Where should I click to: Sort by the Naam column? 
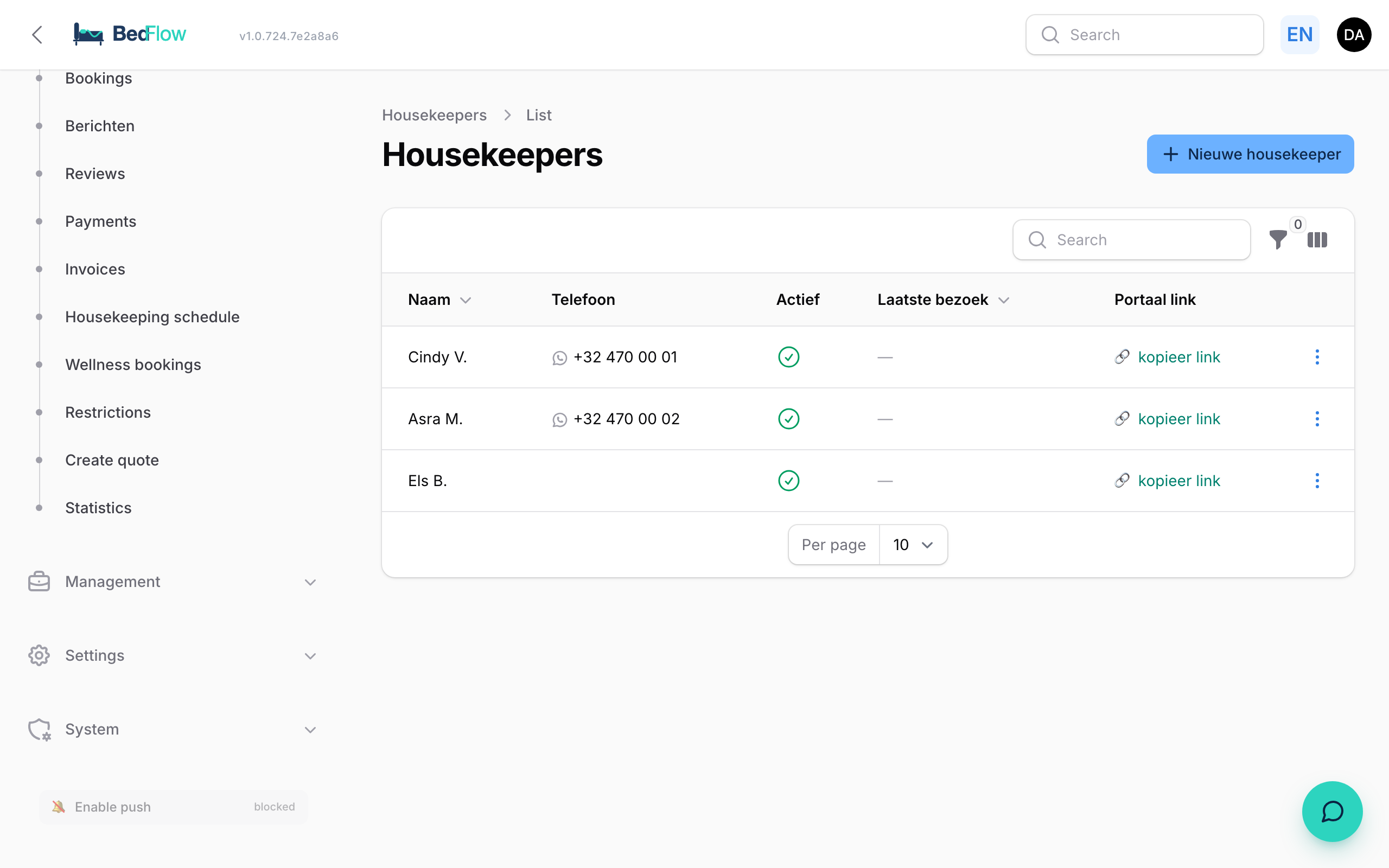(439, 299)
